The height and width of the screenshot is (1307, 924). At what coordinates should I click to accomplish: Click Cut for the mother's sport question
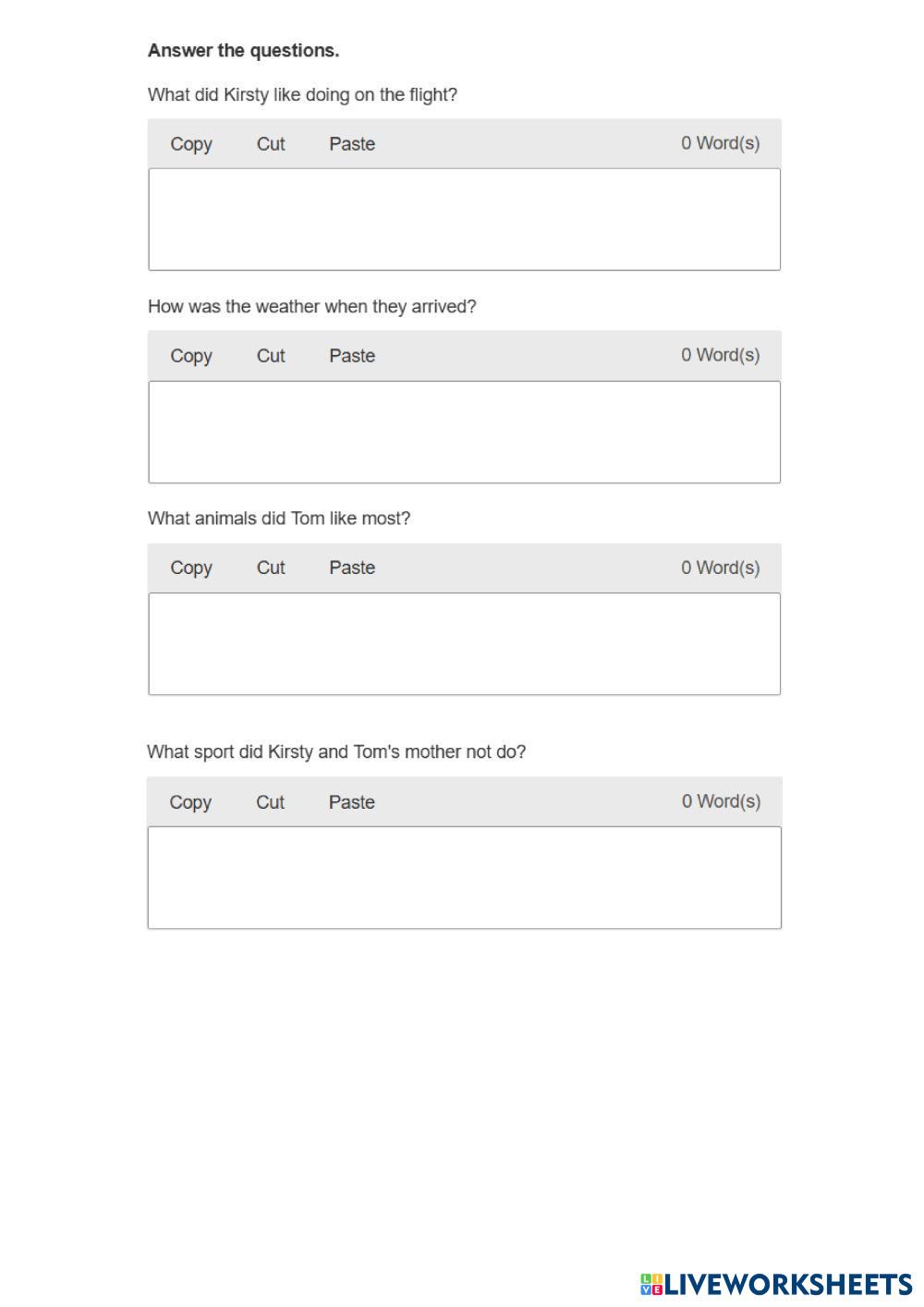pos(270,802)
